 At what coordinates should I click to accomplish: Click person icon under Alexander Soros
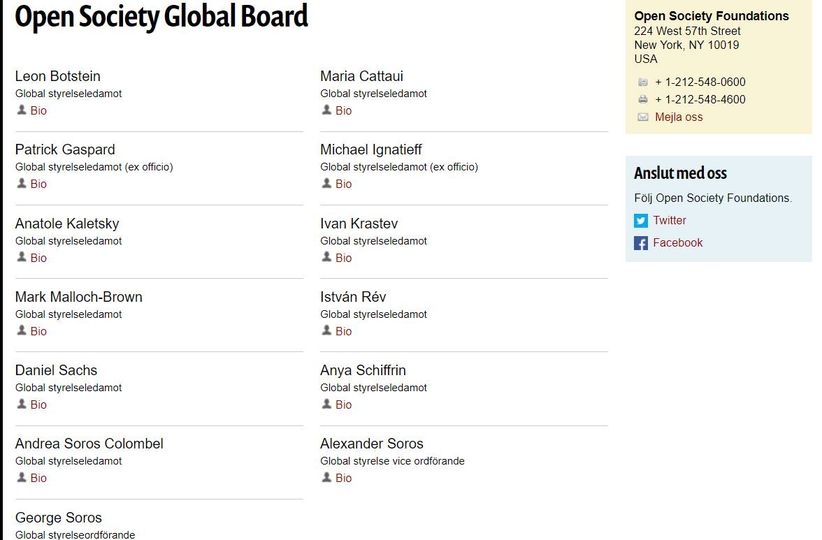point(326,478)
